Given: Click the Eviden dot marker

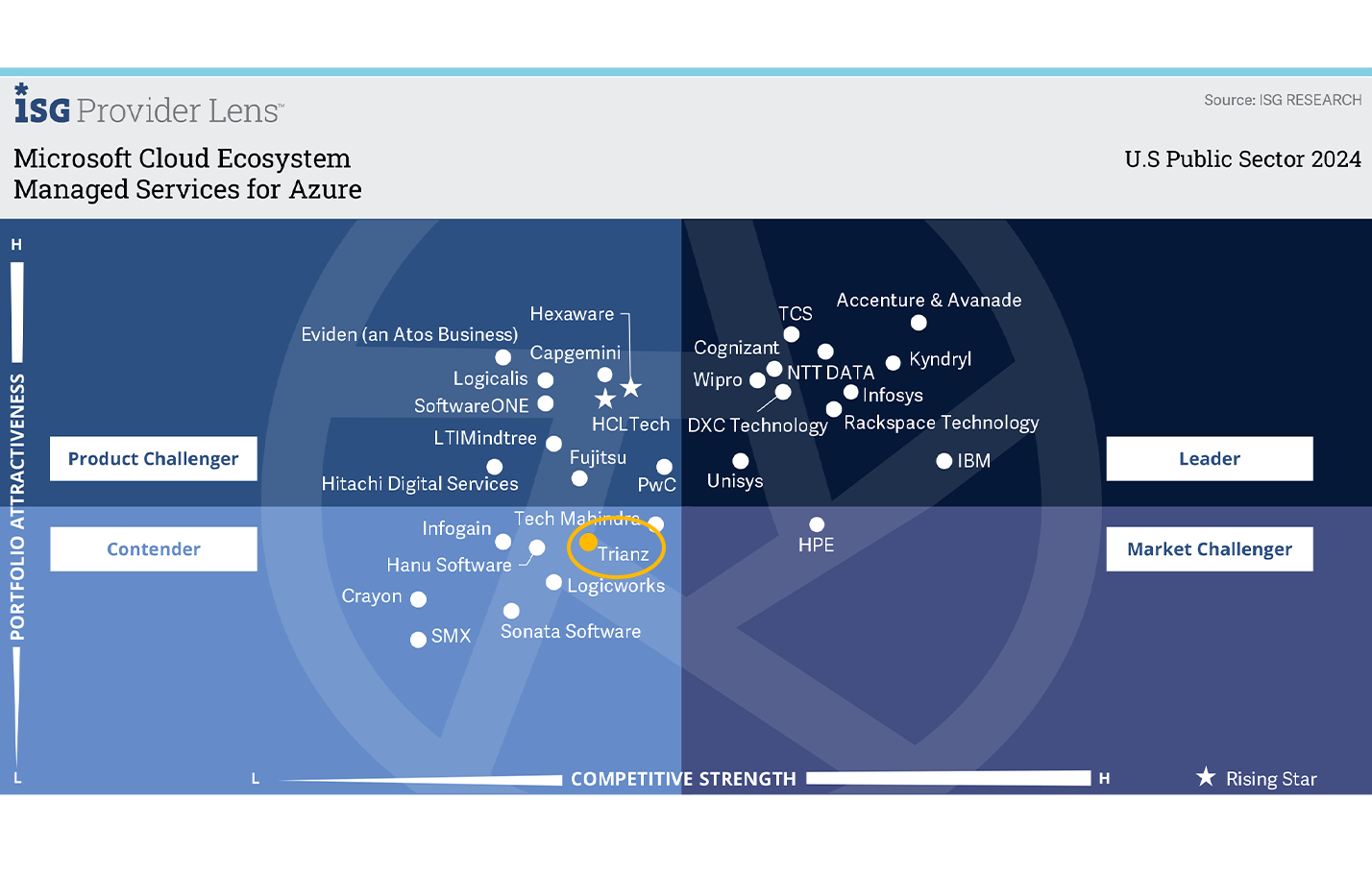Looking at the screenshot, I should click(x=502, y=357).
